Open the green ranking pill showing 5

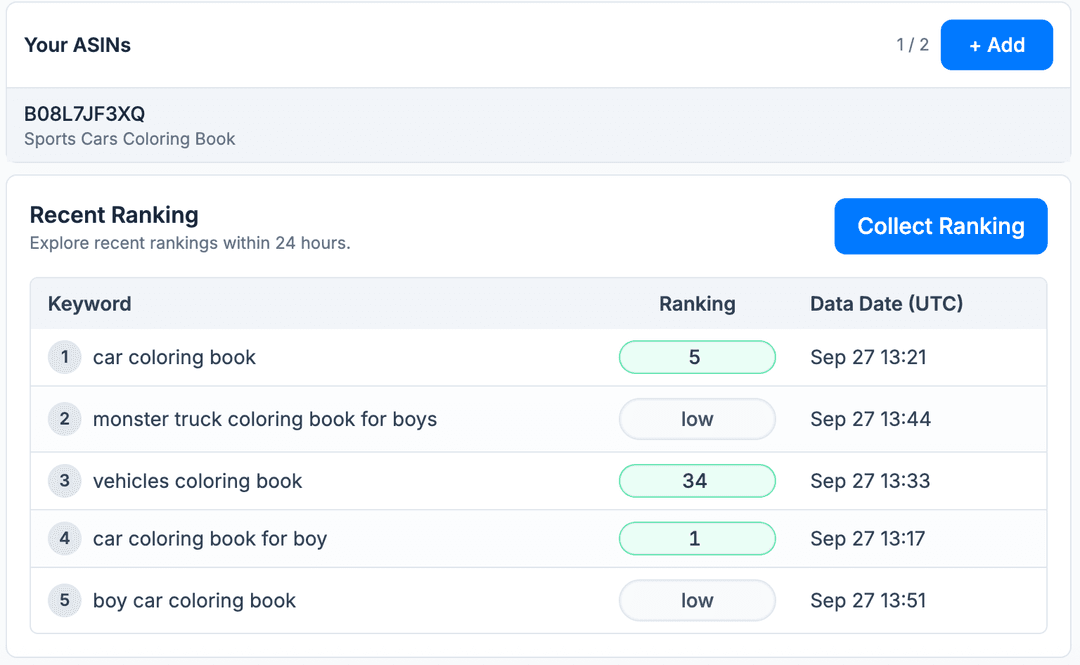tap(697, 357)
